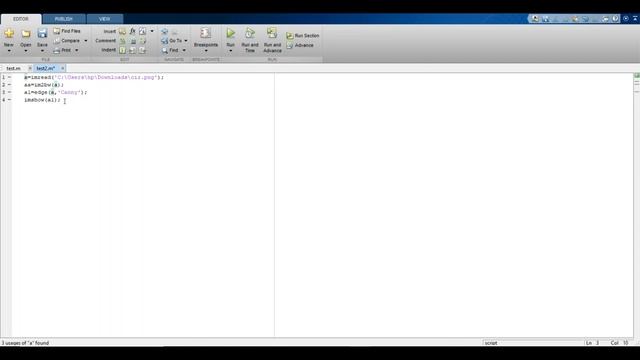This screenshot has width=640, height=360.
Task: Switch to the test.m file tab
Action: click(x=13, y=69)
